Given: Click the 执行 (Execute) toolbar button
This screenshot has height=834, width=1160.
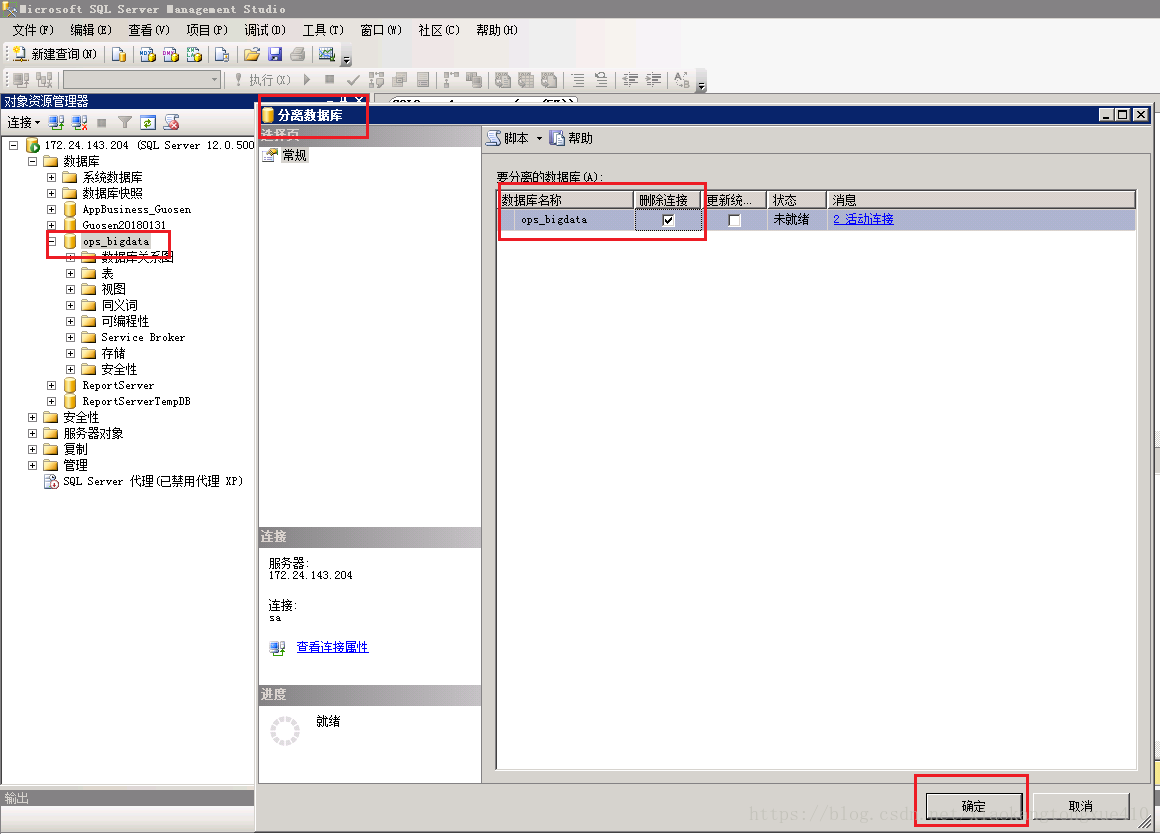Looking at the screenshot, I should click(263, 79).
